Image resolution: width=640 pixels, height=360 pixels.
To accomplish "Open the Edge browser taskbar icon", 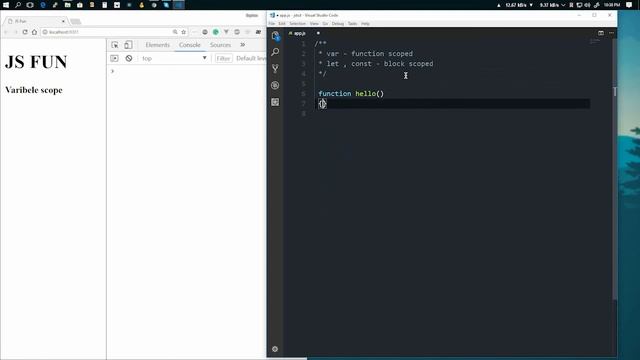I will pyautogui.click(x=43, y=5).
